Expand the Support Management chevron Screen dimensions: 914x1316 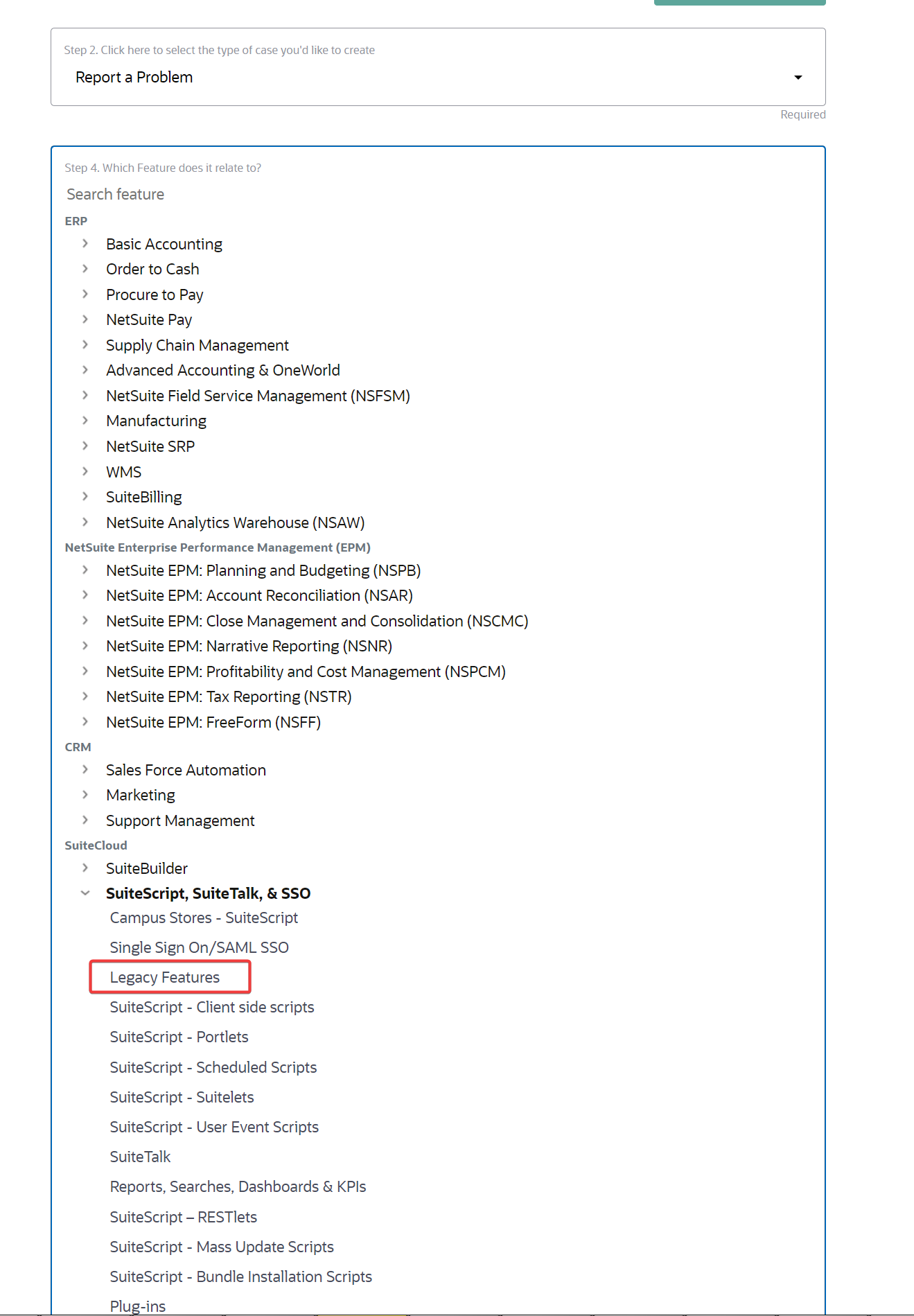85,820
